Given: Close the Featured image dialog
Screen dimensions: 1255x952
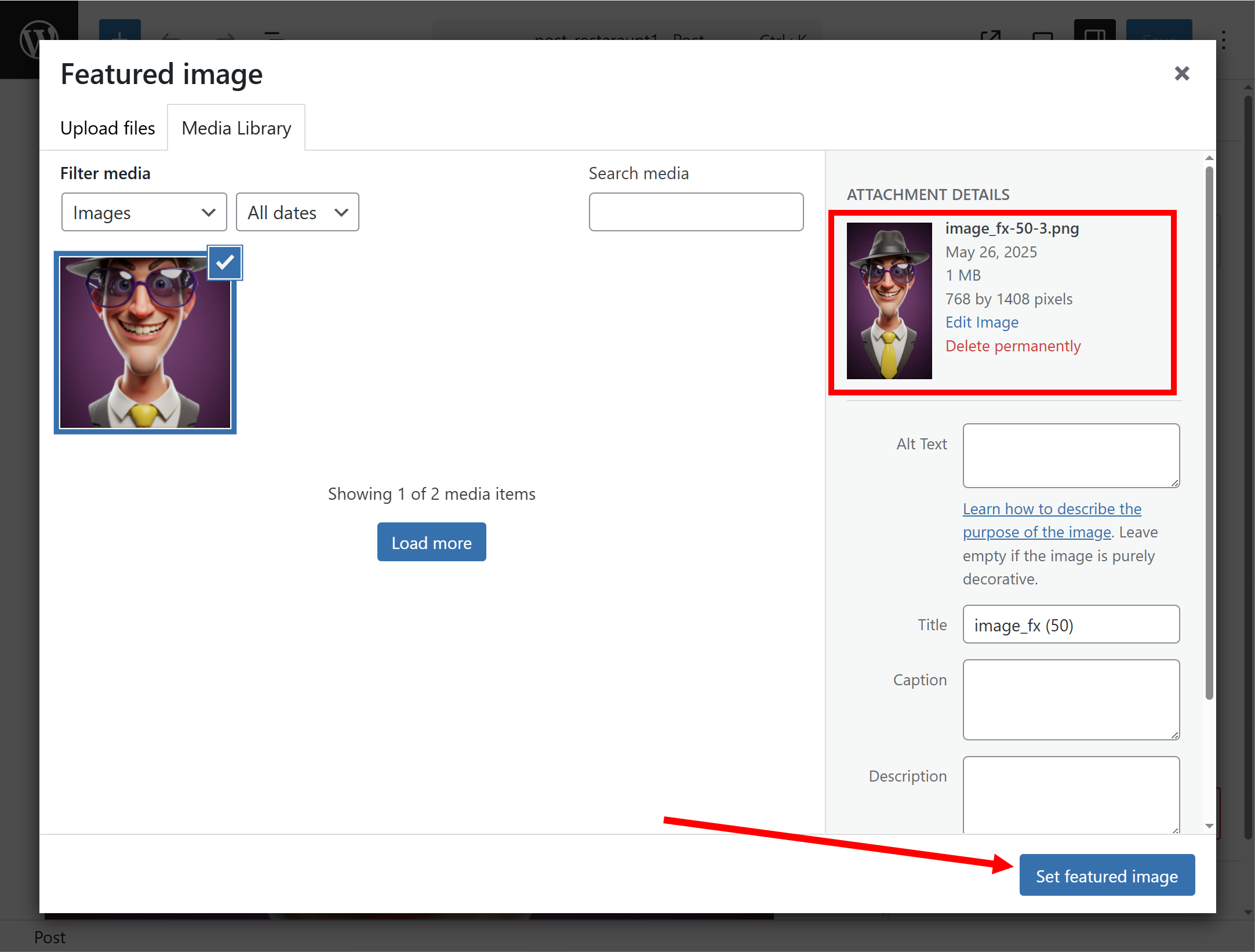Looking at the screenshot, I should [x=1181, y=74].
